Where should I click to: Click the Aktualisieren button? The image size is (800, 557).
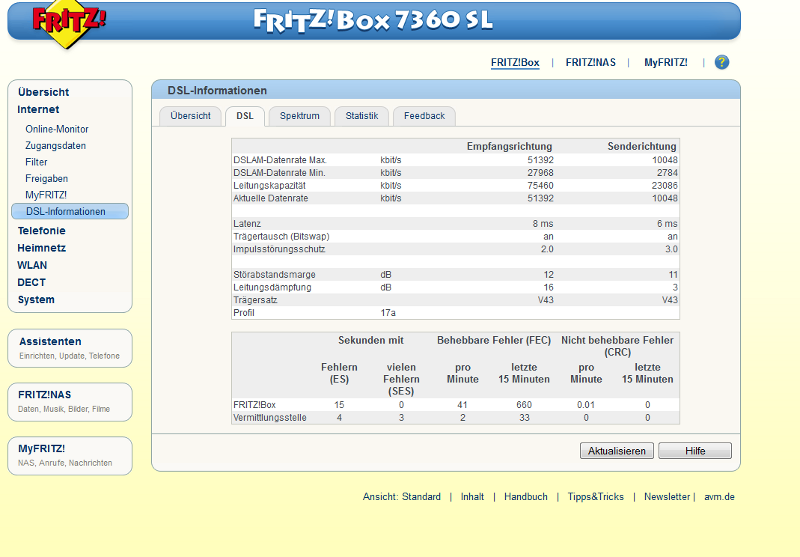tap(616, 451)
